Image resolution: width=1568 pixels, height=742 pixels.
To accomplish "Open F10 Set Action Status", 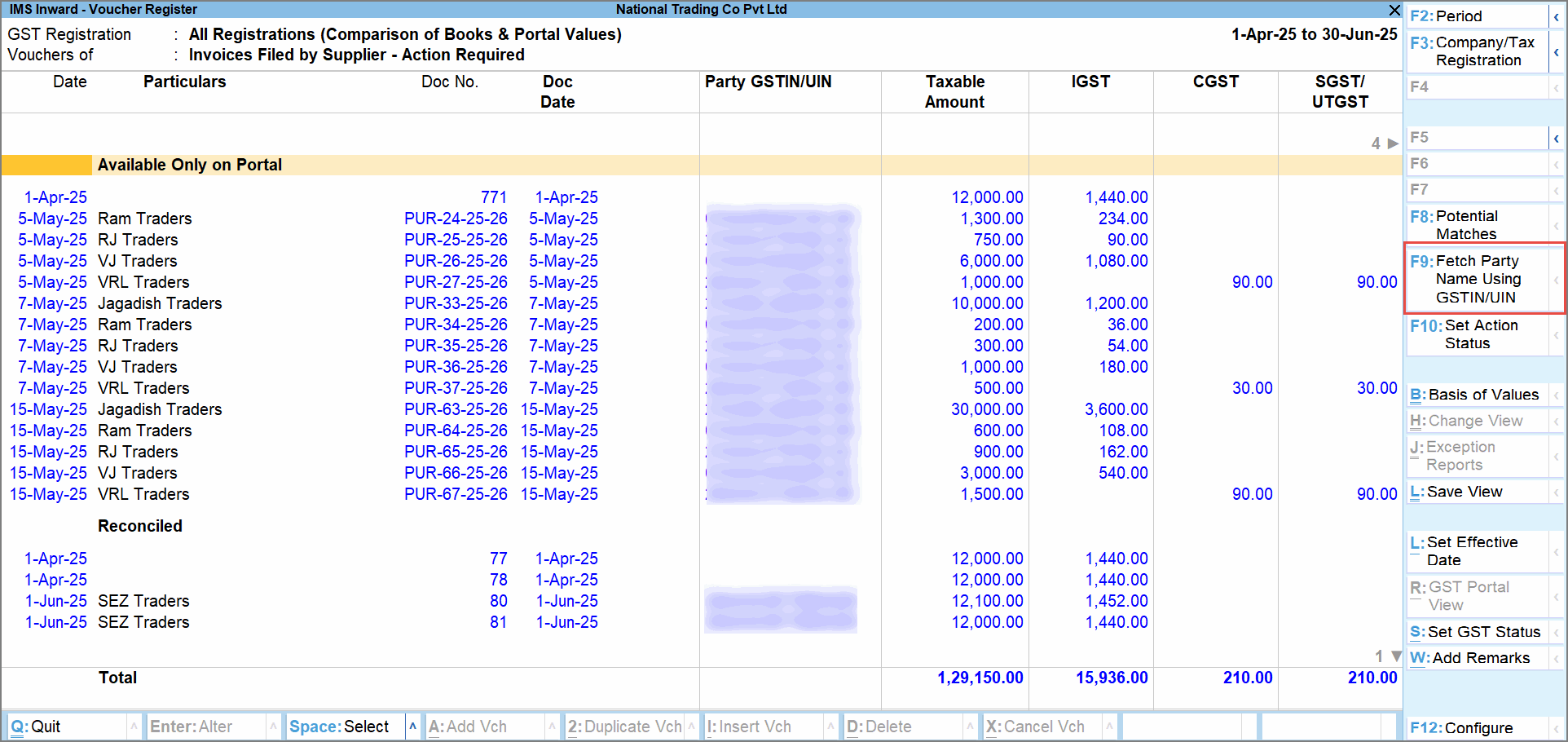I will (1476, 334).
